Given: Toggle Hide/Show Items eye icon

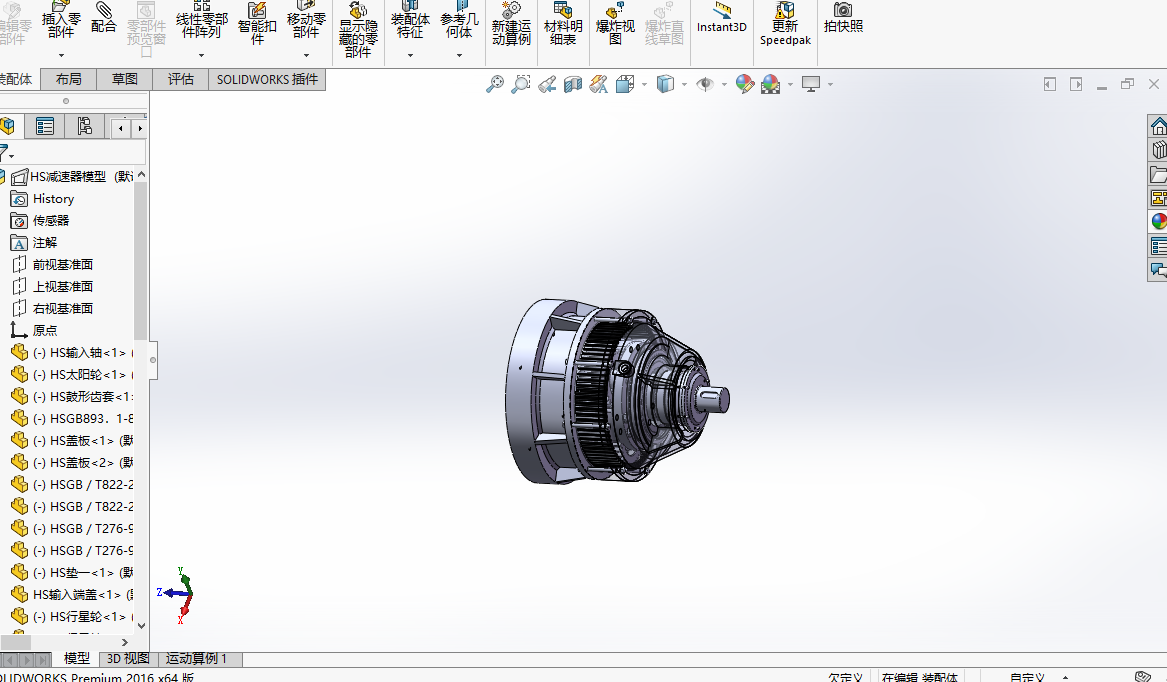Looking at the screenshot, I should pyautogui.click(x=705, y=83).
